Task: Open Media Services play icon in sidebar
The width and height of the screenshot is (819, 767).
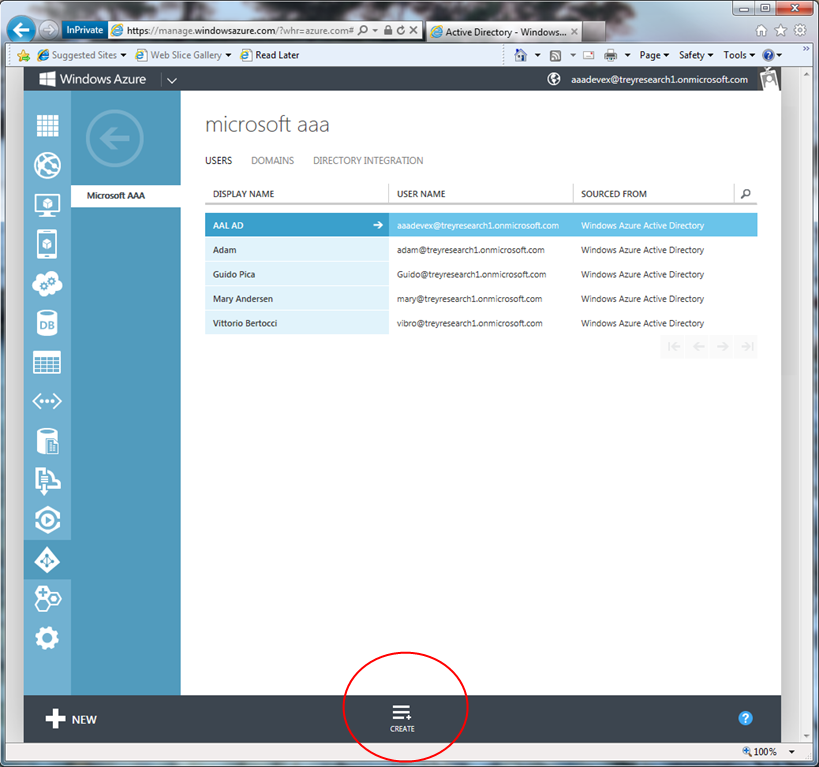Action: (x=48, y=520)
